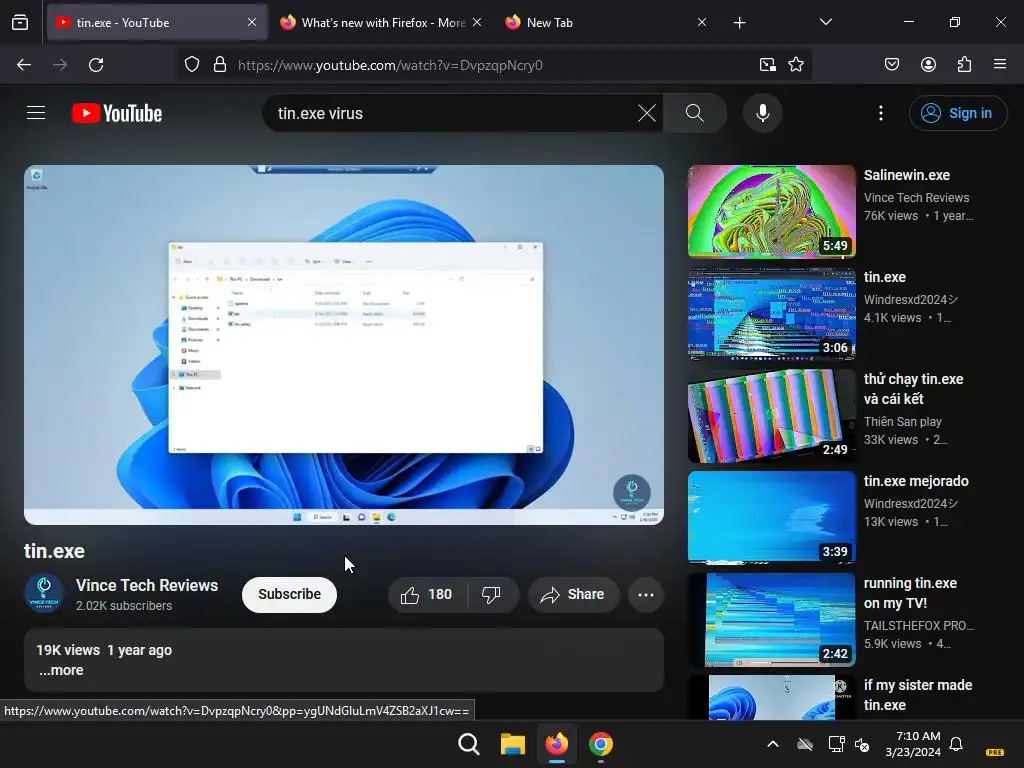Open YouTube settings three-dot menu
Viewport: 1024px width, 768px height.
880,113
